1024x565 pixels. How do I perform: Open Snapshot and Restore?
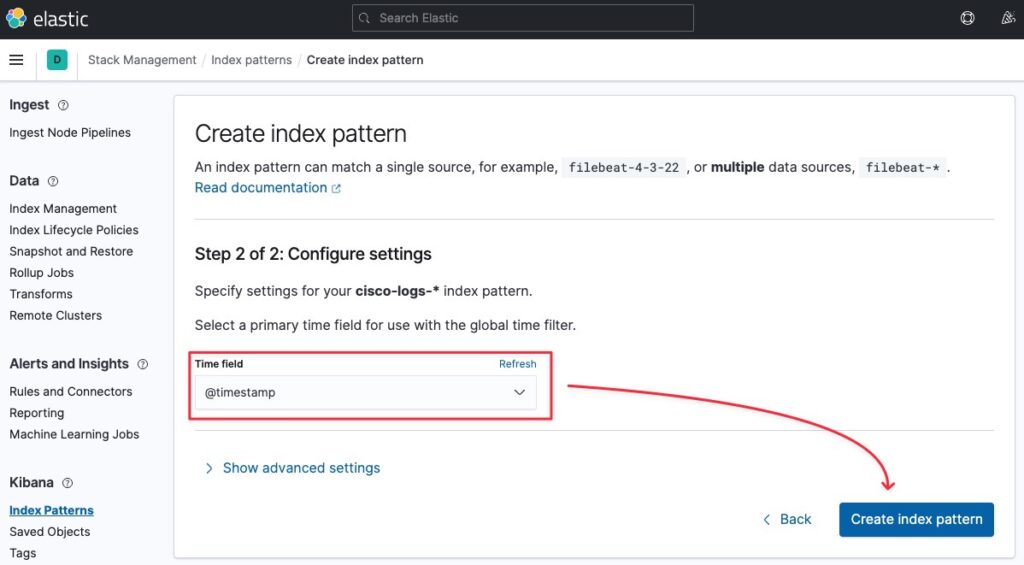coord(71,251)
